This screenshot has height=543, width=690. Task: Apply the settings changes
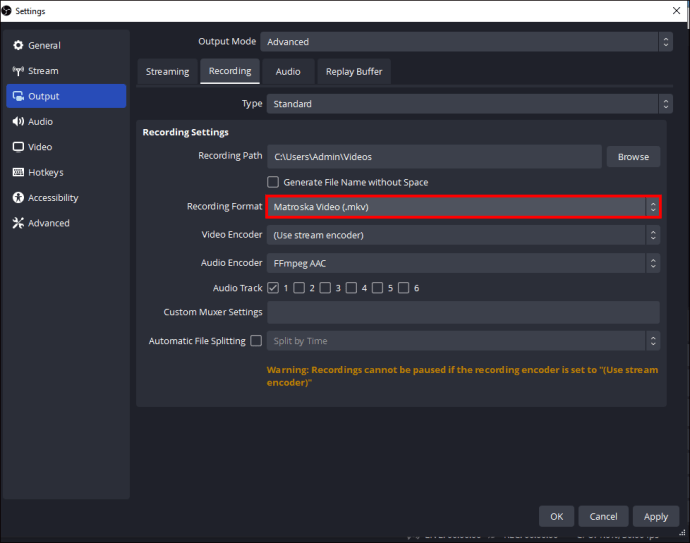point(656,516)
